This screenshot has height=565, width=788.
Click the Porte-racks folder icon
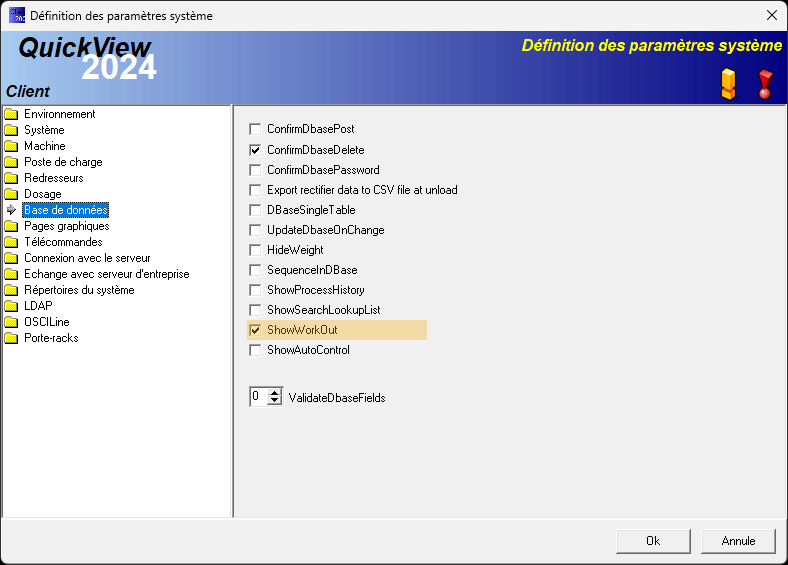(12, 338)
